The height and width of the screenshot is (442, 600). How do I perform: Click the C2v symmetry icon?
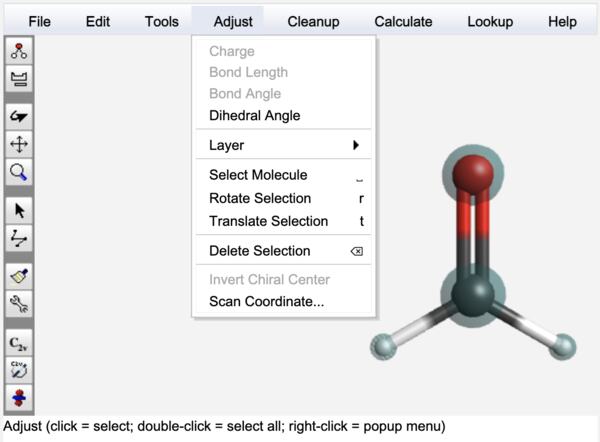coord(19,343)
